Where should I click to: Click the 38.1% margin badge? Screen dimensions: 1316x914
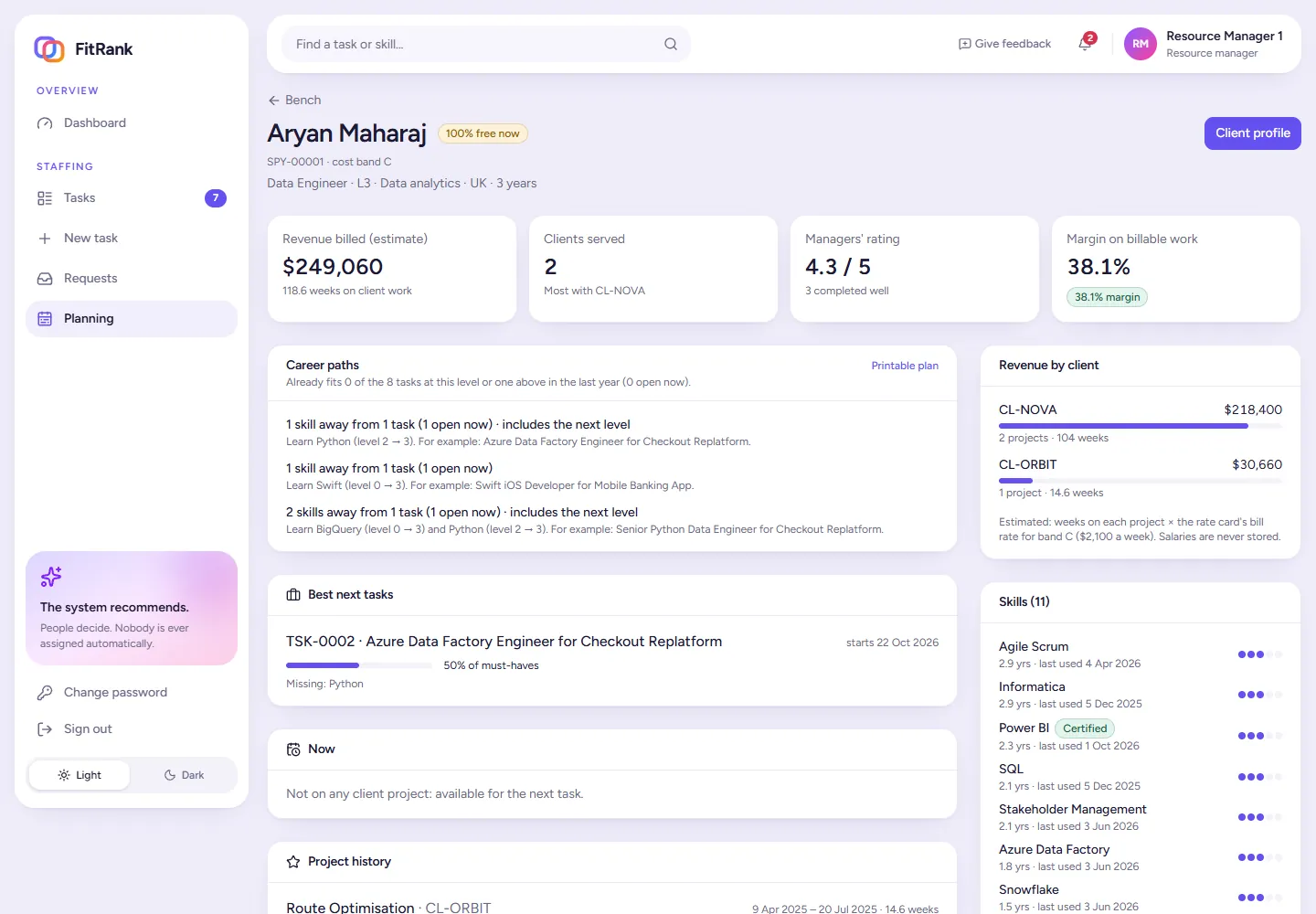tap(1107, 297)
